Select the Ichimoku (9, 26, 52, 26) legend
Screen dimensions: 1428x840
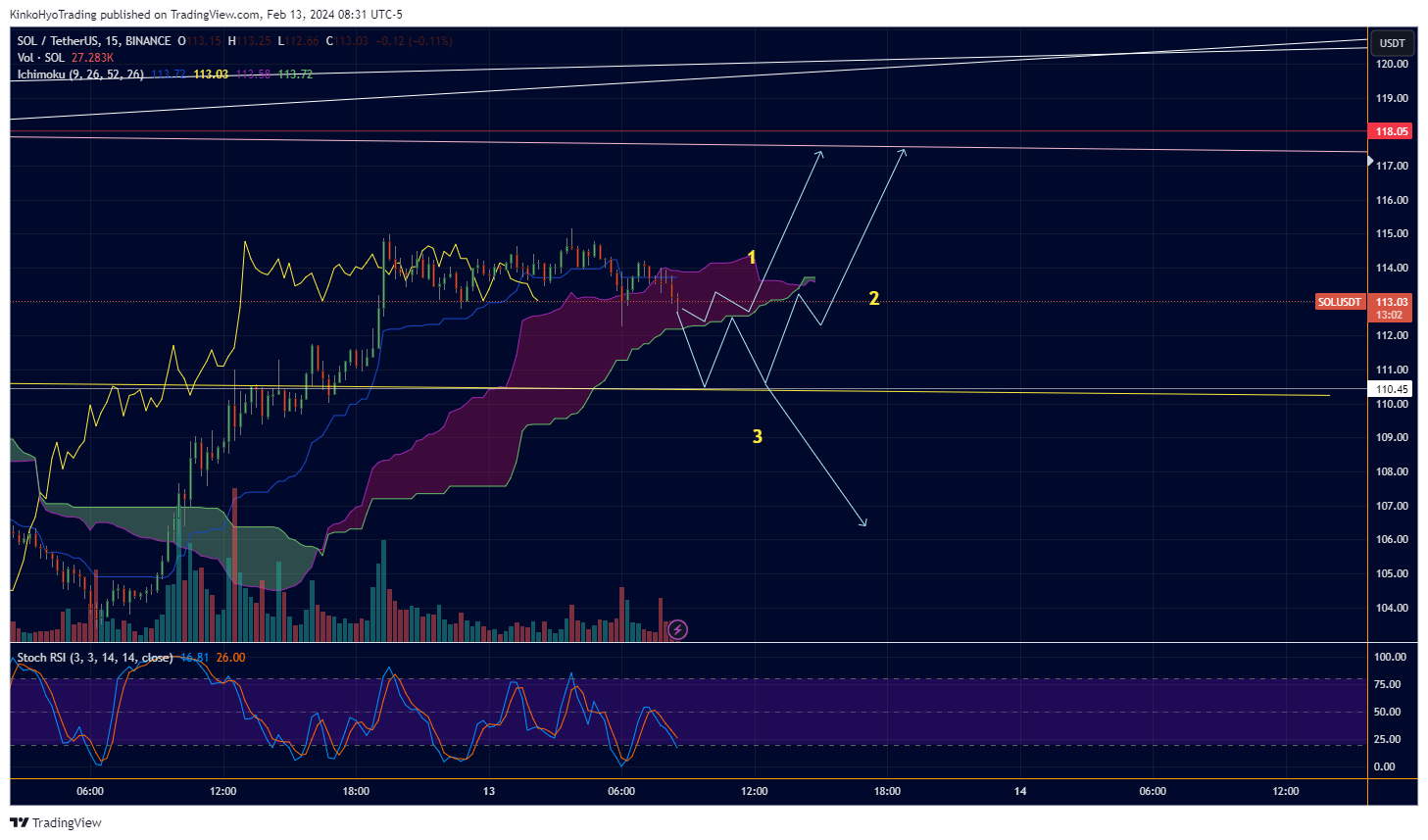(80, 74)
